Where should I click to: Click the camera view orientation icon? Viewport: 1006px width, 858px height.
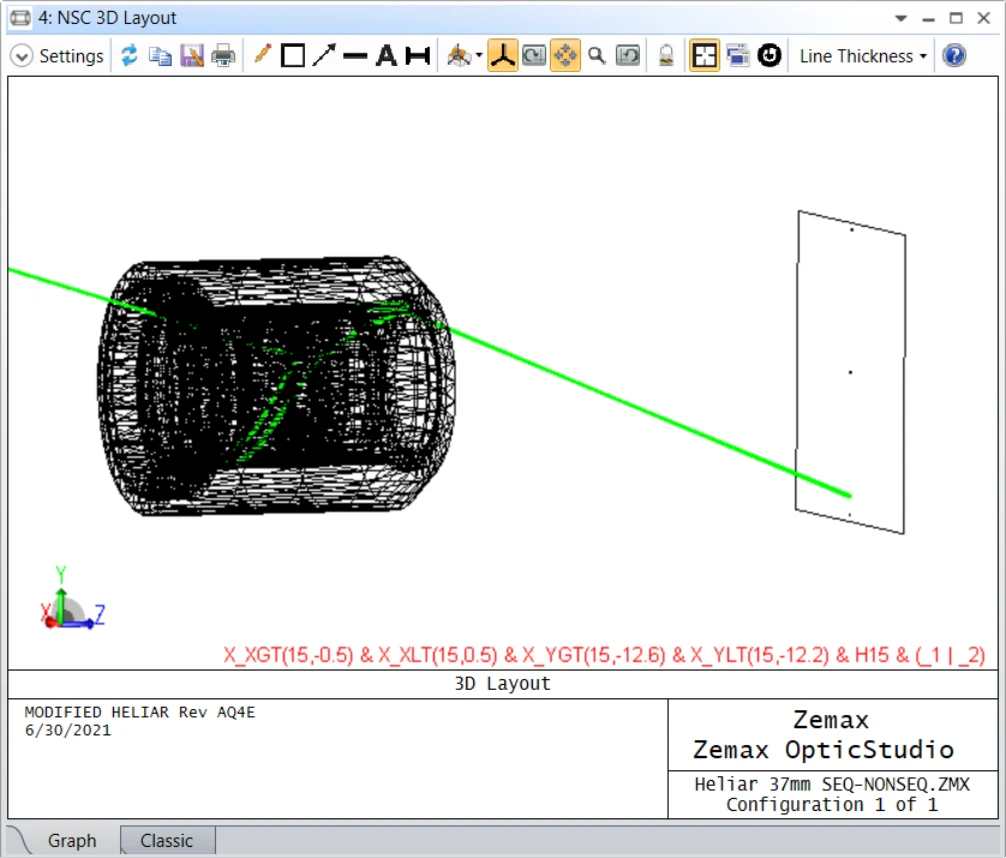coord(459,56)
